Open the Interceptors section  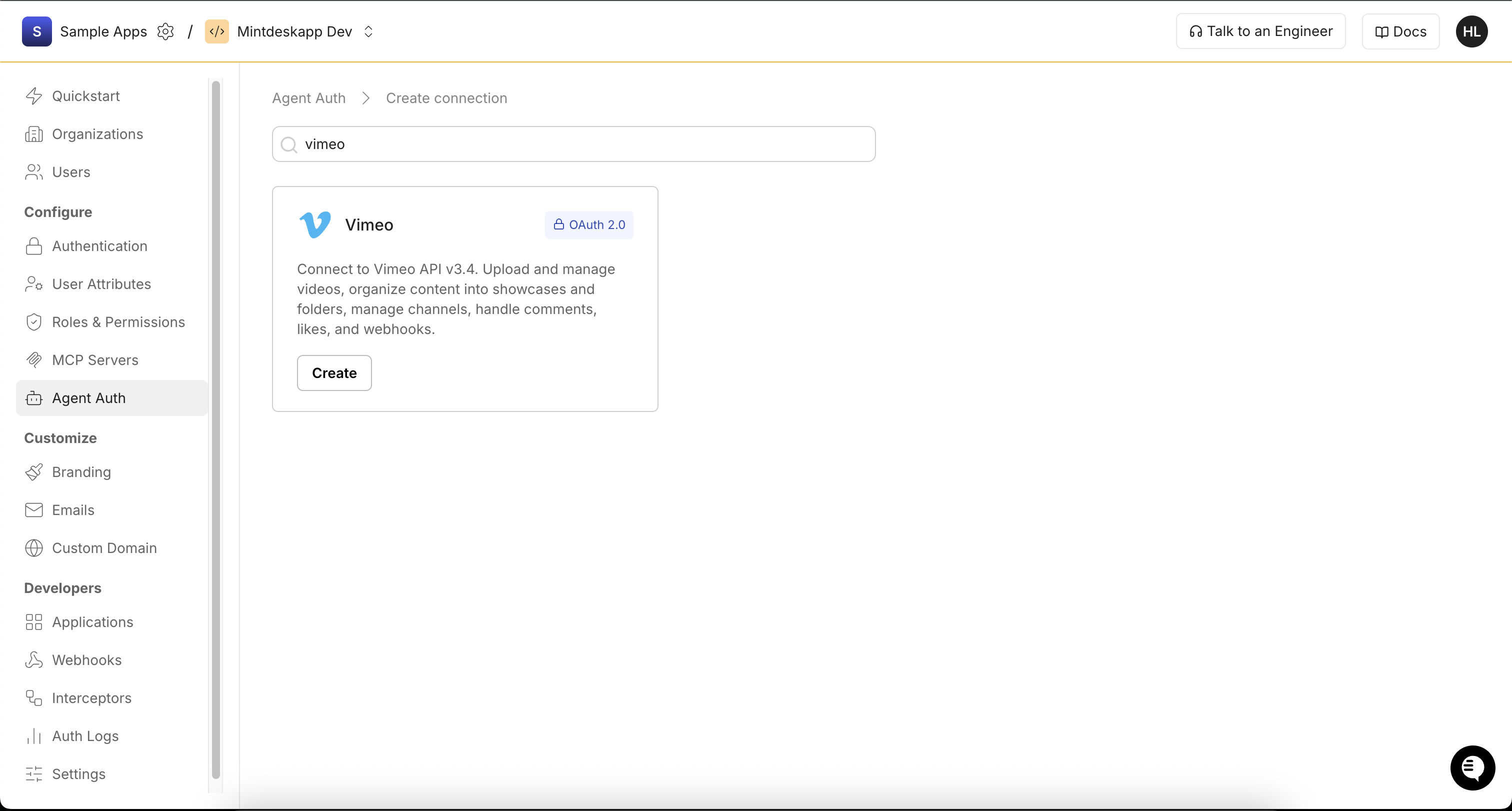click(x=91, y=697)
